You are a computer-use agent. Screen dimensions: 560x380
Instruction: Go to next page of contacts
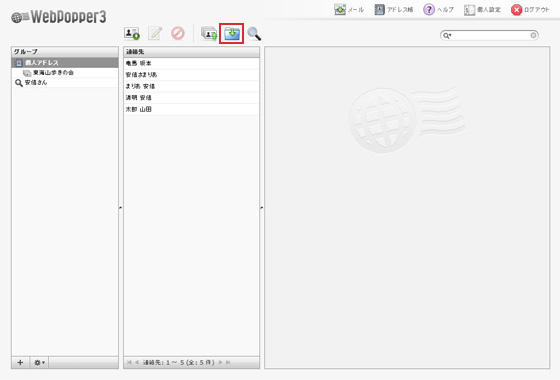point(220,362)
